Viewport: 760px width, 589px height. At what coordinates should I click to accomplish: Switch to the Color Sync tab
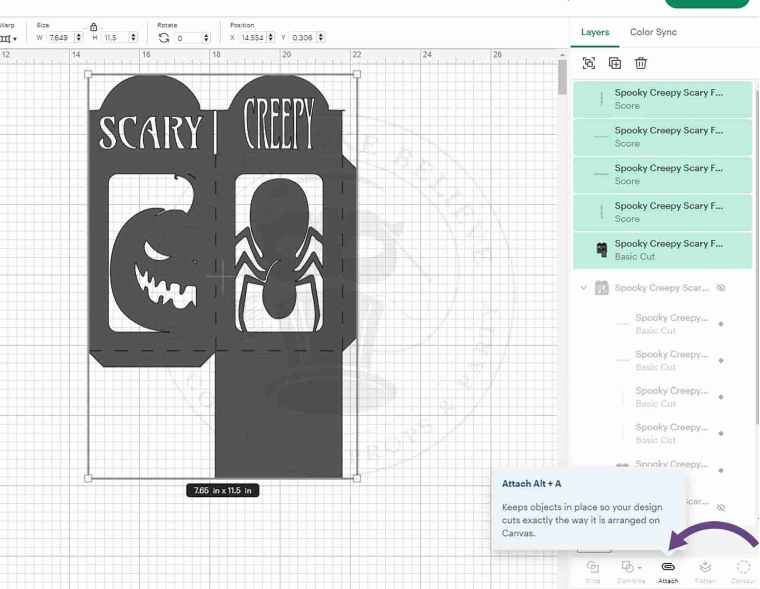[x=653, y=32]
